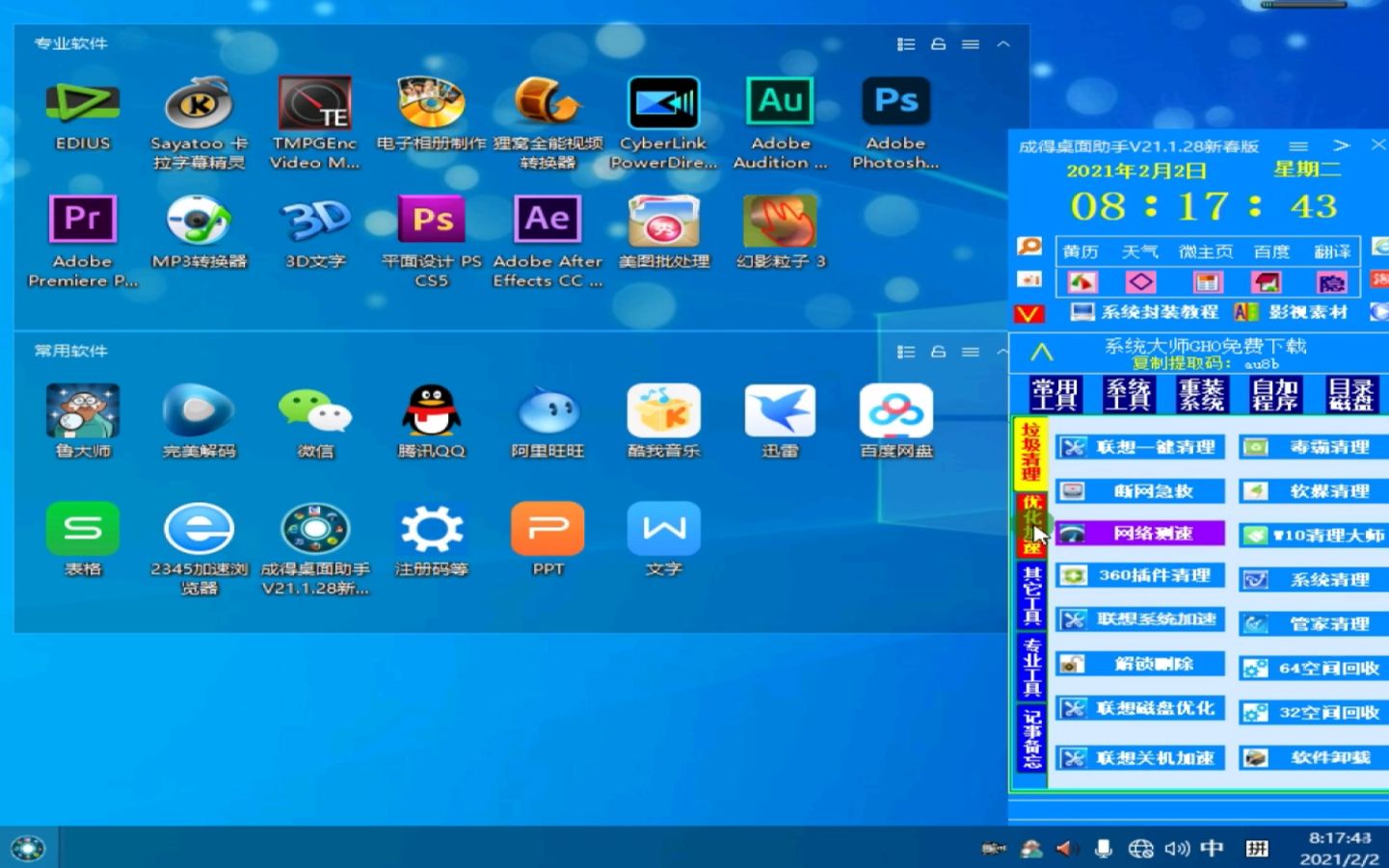Open 天气 link in assistant
The width and height of the screenshot is (1389, 868).
1139,251
